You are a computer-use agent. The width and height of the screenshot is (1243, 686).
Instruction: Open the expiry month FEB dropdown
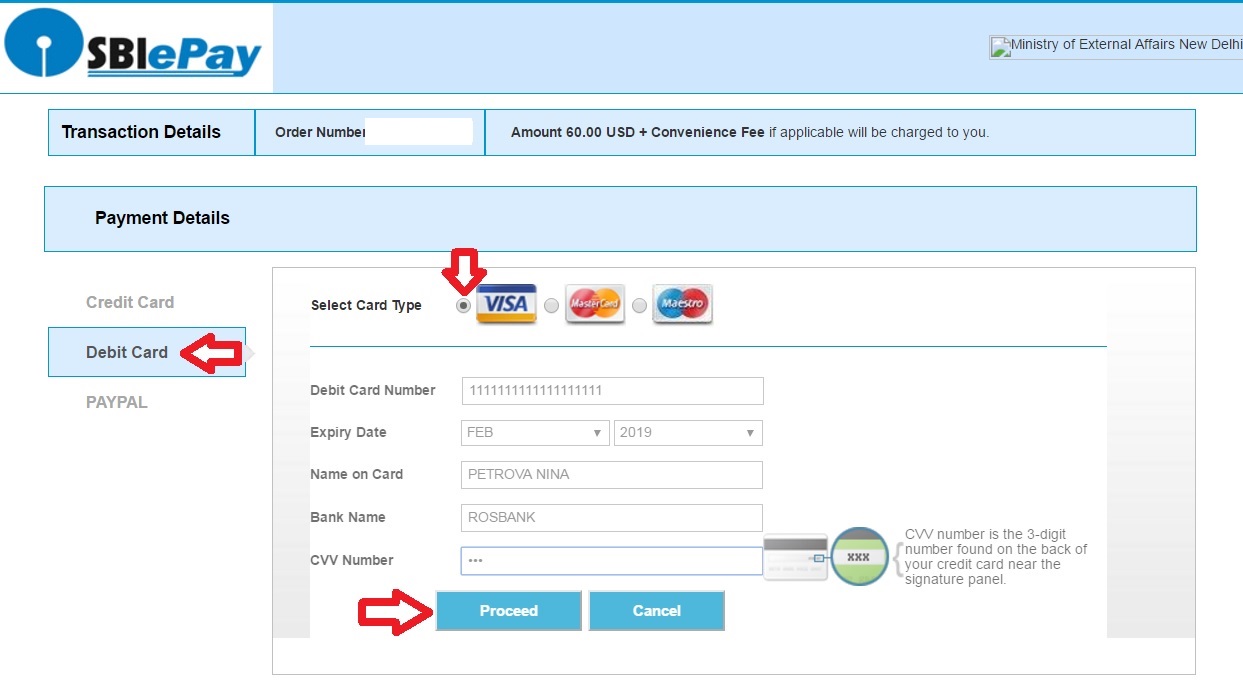(x=535, y=433)
